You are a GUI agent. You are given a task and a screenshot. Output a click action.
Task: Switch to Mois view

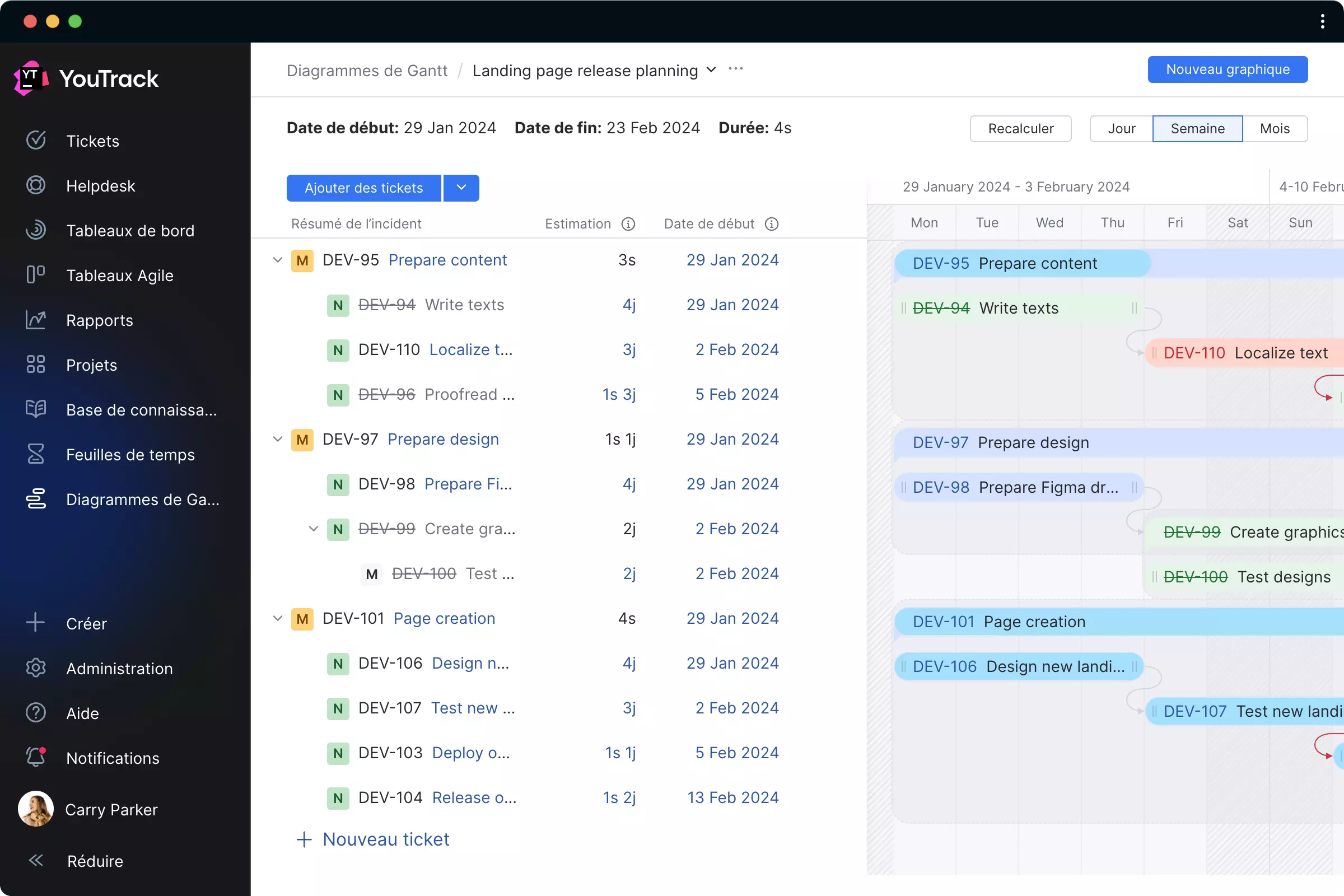tap(1274, 128)
